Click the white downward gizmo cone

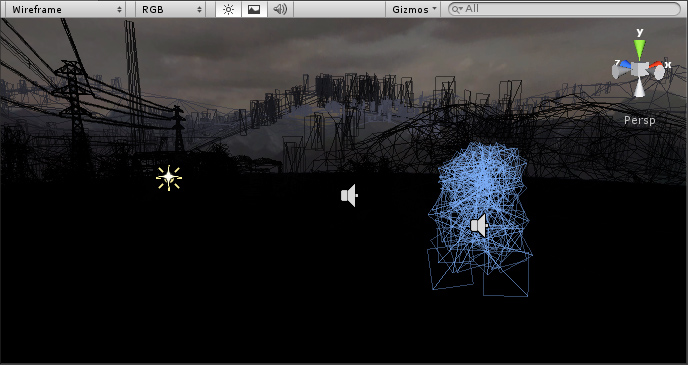click(640, 88)
